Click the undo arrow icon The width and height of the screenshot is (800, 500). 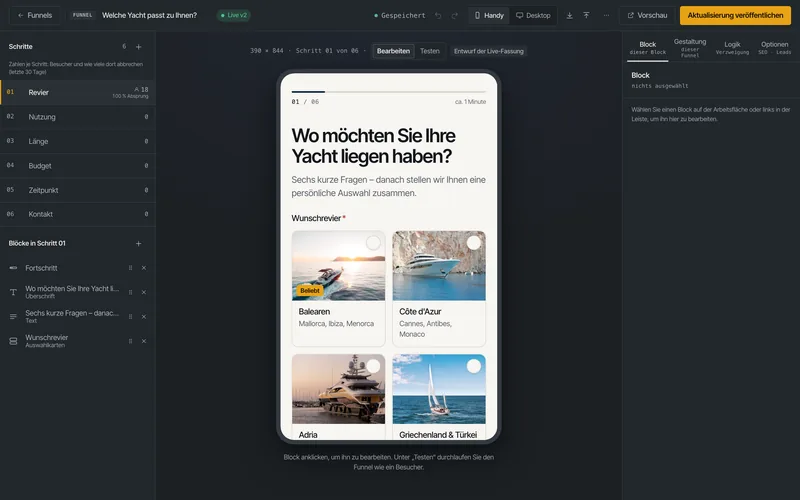[438, 16]
